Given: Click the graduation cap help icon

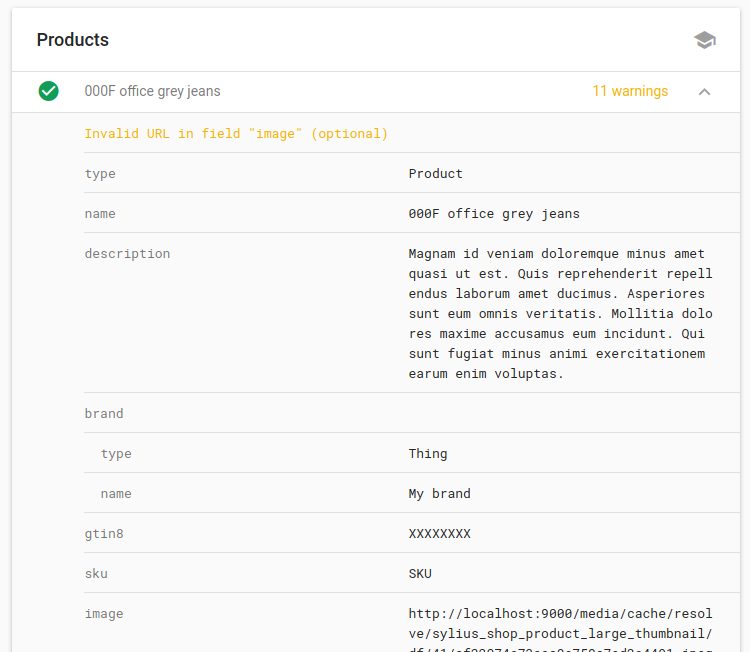Looking at the screenshot, I should (705, 40).
